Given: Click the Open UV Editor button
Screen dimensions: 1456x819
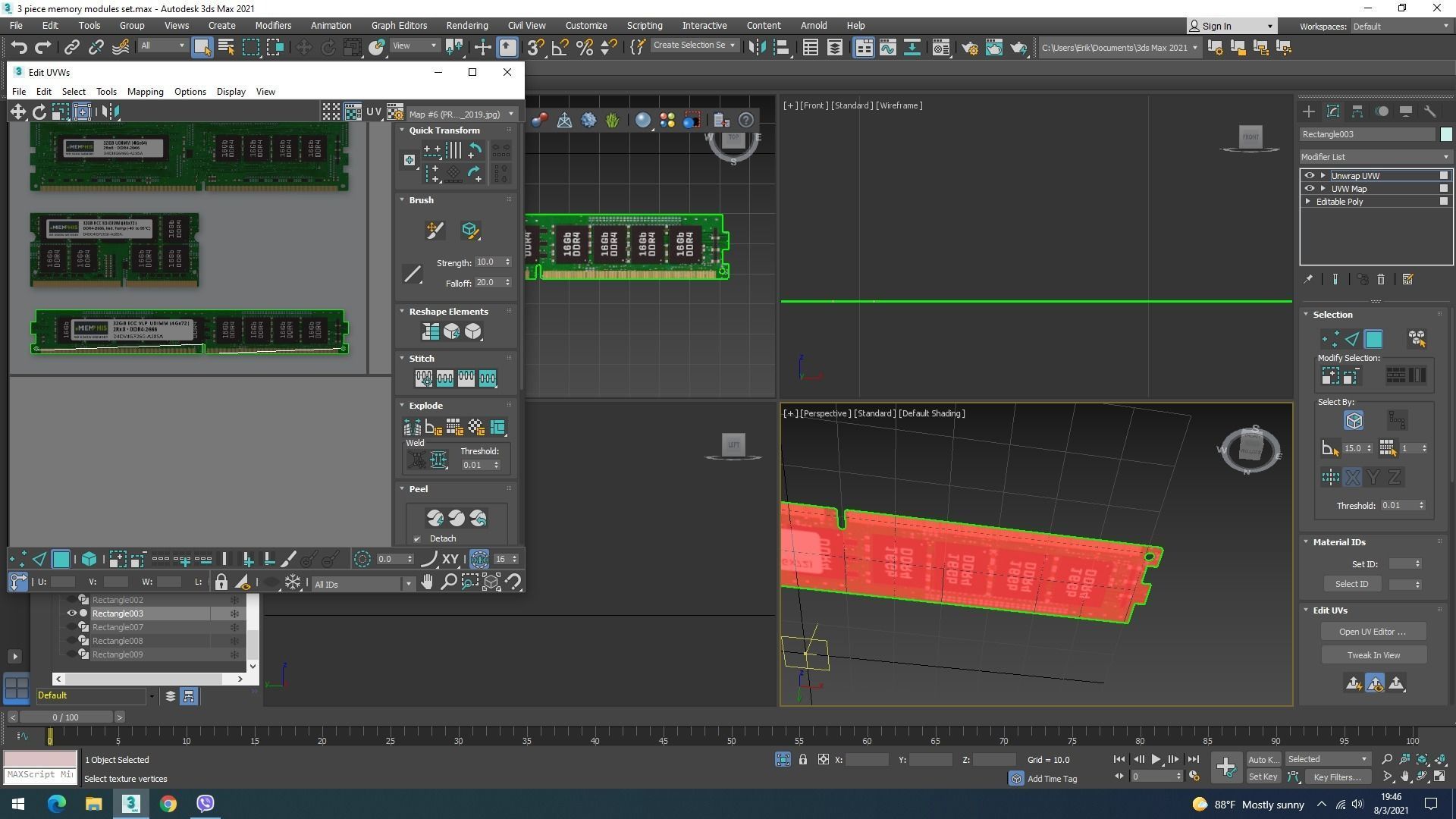Looking at the screenshot, I should pyautogui.click(x=1372, y=632).
